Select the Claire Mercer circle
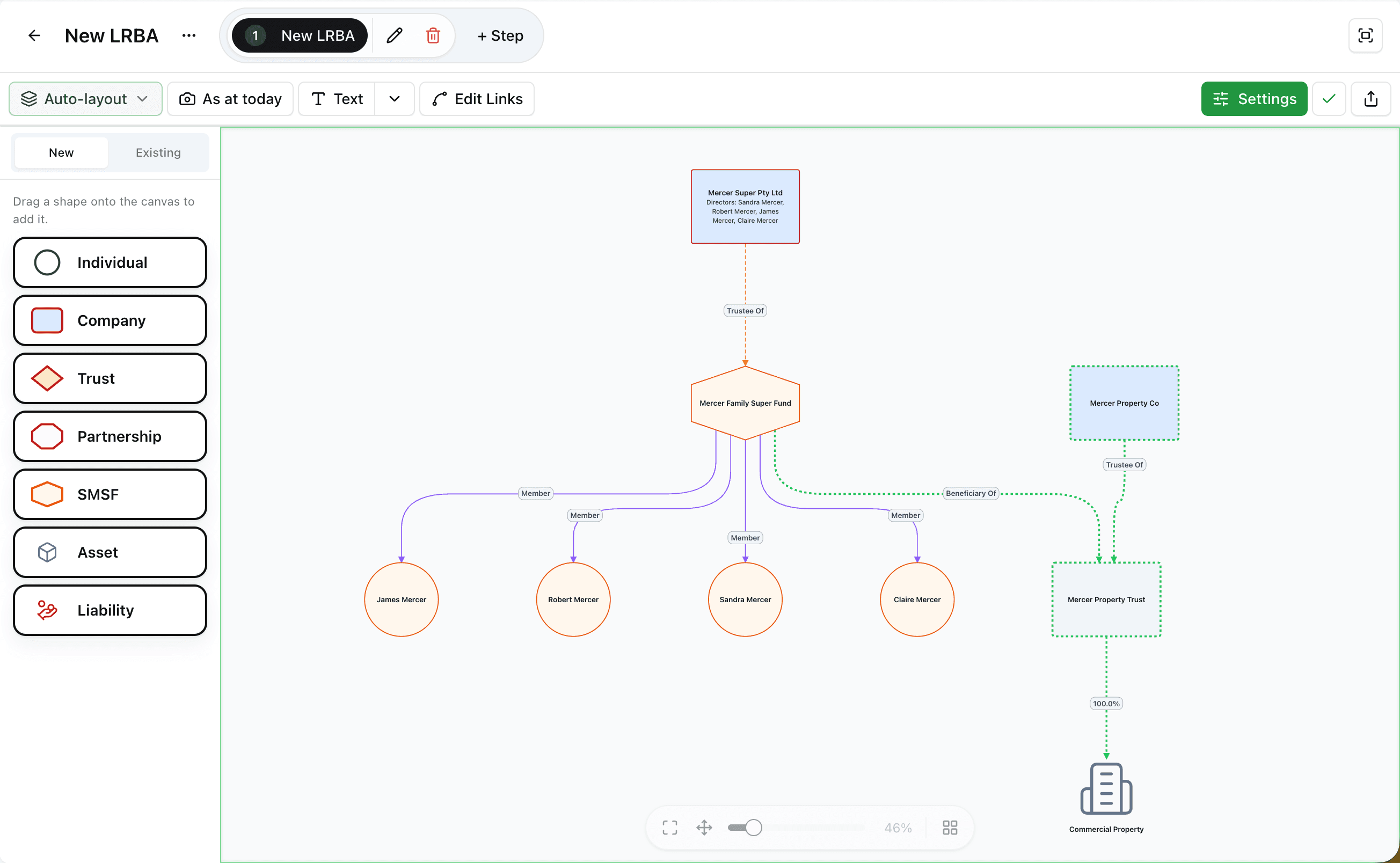The image size is (1400, 863). (x=917, y=599)
